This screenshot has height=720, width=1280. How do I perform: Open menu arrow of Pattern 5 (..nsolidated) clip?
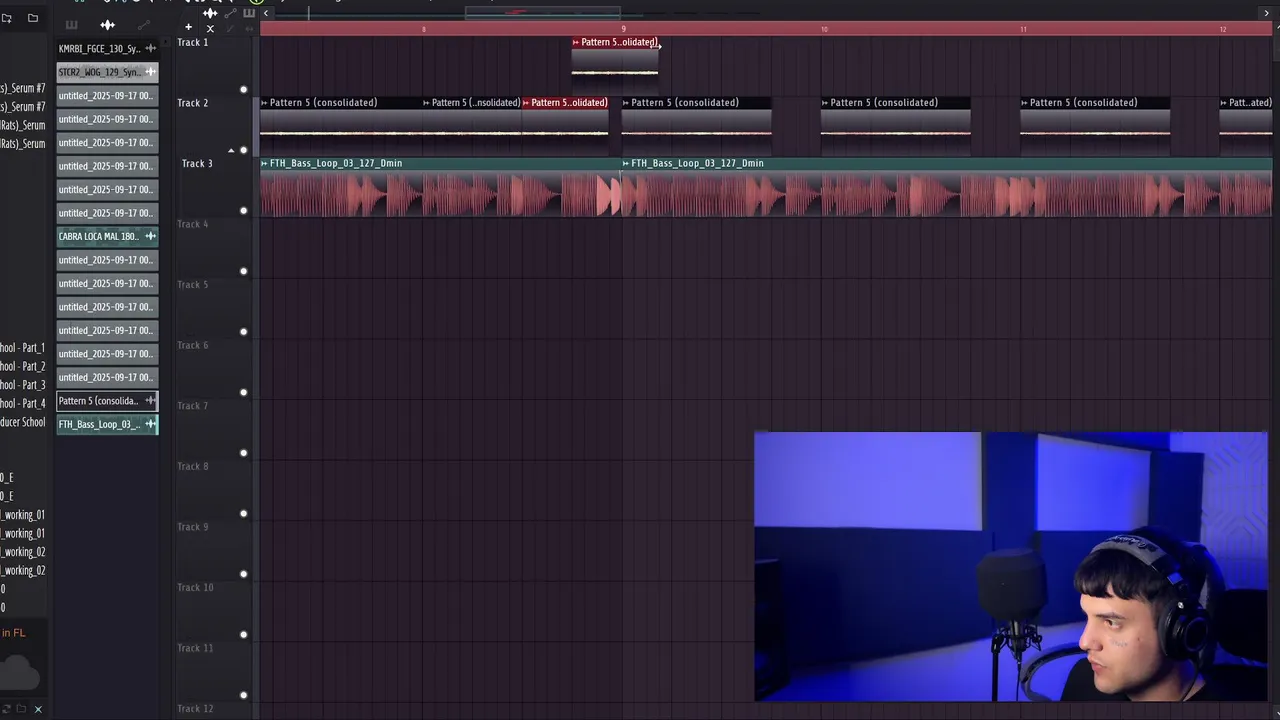pos(427,102)
